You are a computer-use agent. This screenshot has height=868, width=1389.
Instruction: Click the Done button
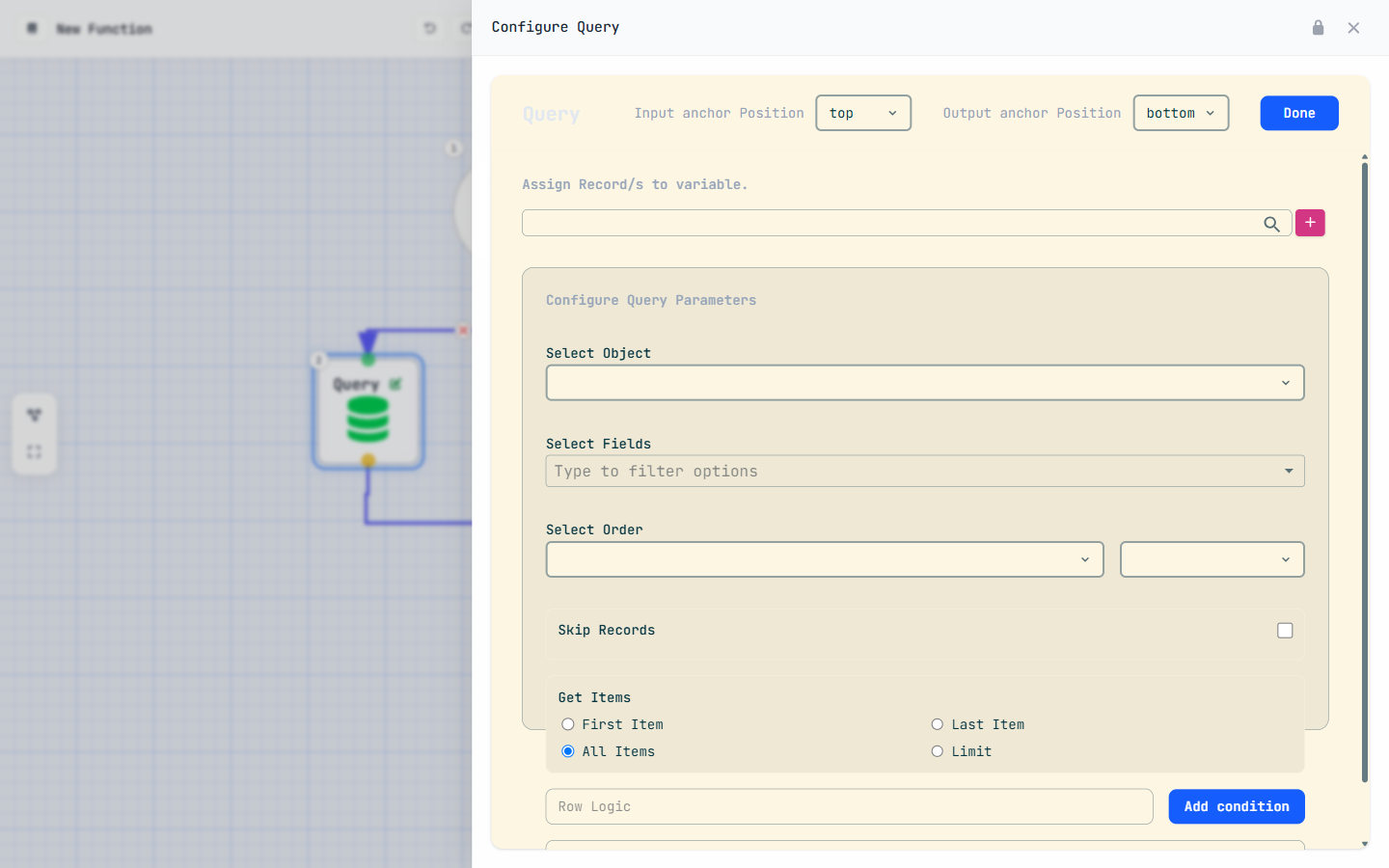tap(1299, 113)
